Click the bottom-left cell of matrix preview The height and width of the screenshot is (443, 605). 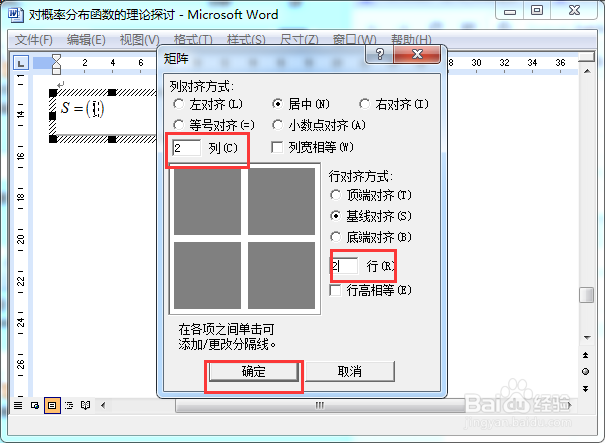[207, 275]
